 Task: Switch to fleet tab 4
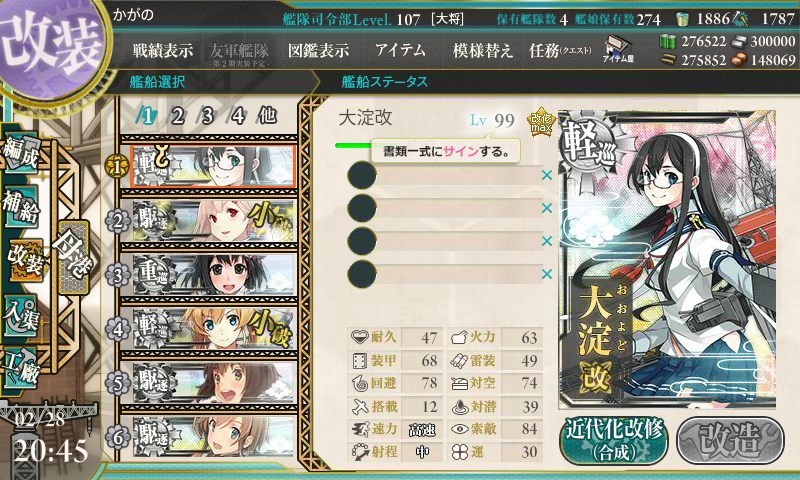pyautogui.click(x=238, y=116)
